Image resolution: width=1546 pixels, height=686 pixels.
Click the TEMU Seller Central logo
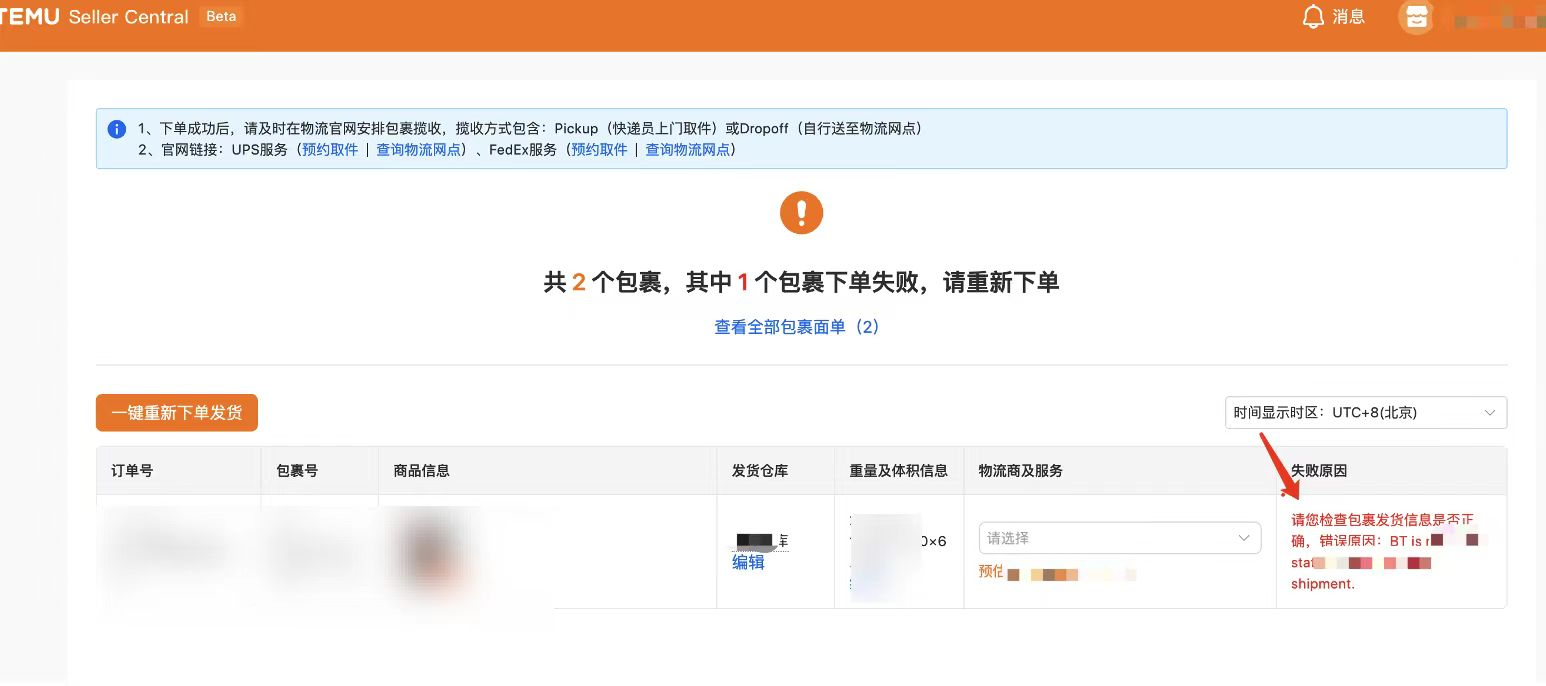pyautogui.click(x=95, y=17)
